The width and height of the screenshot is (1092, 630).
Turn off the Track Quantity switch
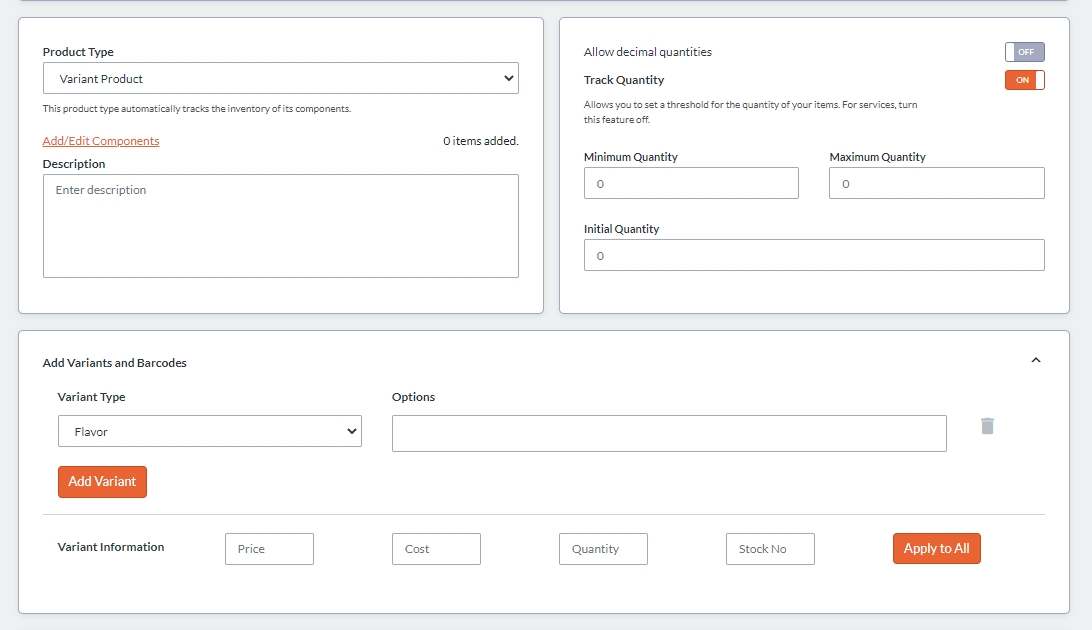pyautogui.click(x=1024, y=80)
